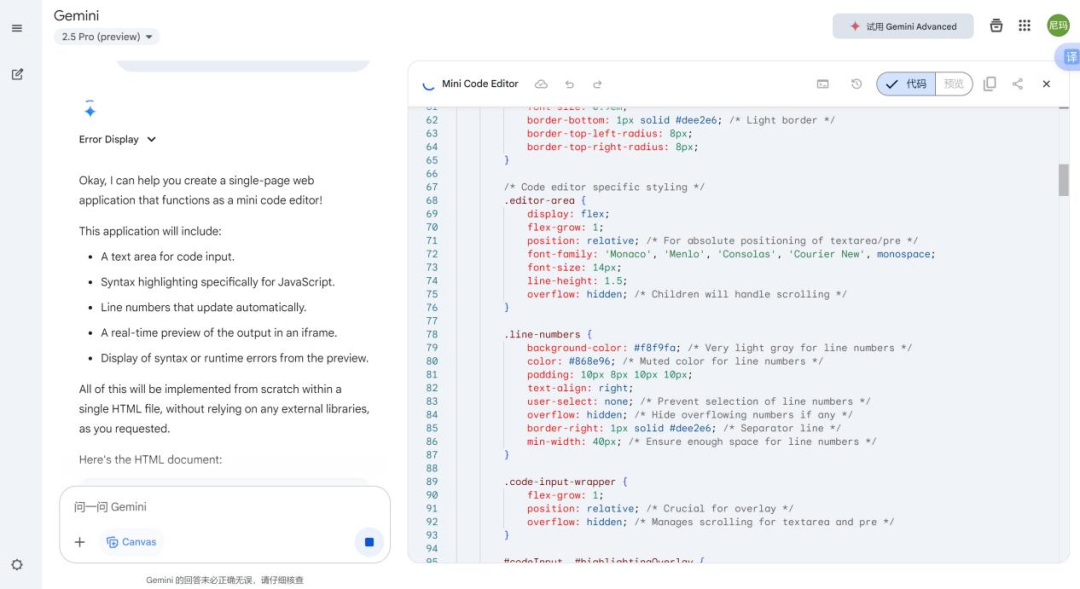Open the Google apps grid

coord(1024,25)
